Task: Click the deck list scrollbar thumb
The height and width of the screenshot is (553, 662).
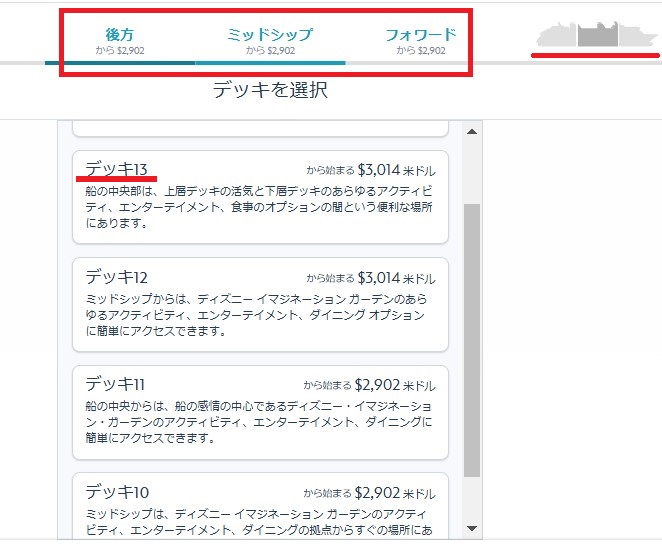Action: pos(472,340)
